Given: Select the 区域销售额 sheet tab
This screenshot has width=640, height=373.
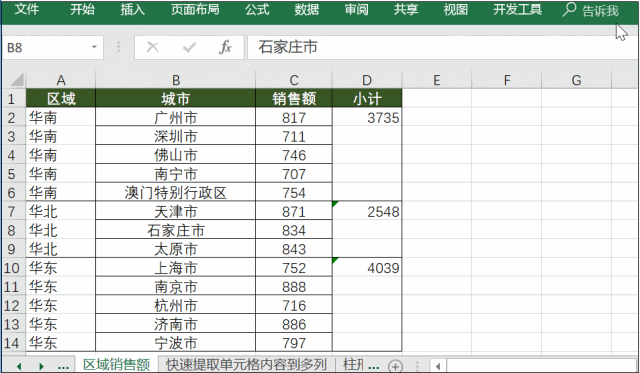Looking at the screenshot, I should tap(116, 364).
